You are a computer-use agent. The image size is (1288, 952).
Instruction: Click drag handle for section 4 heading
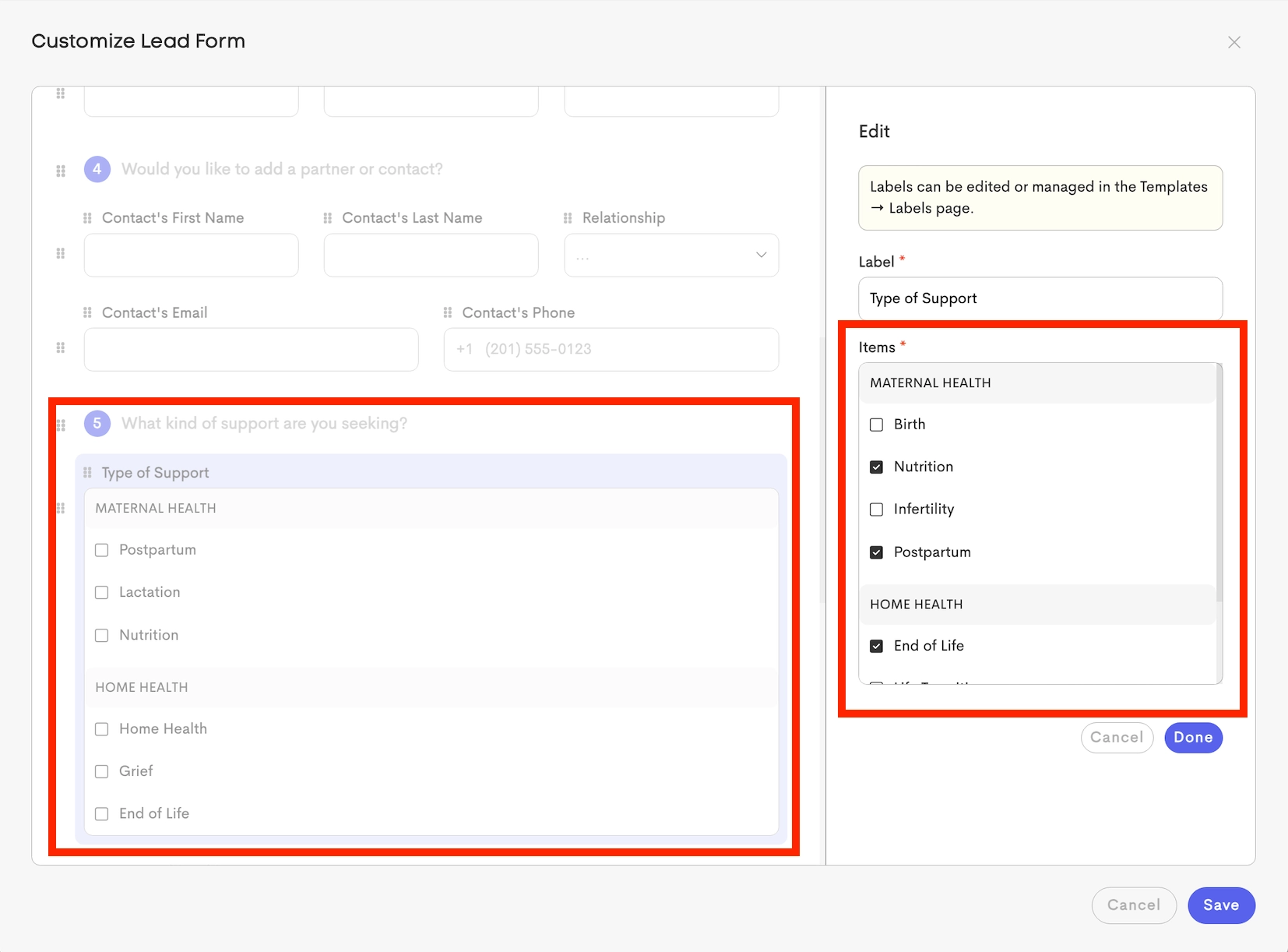click(x=61, y=171)
